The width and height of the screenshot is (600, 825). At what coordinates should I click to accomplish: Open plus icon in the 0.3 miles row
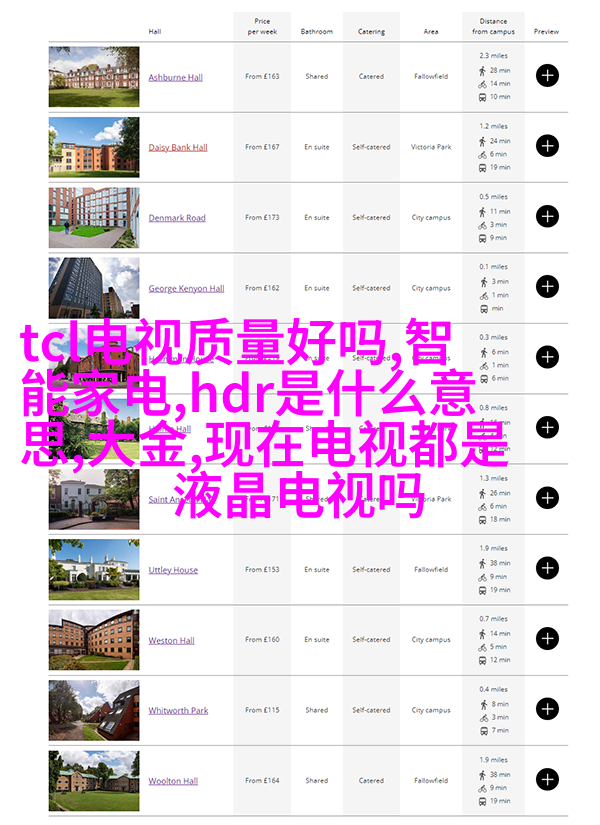547,357
